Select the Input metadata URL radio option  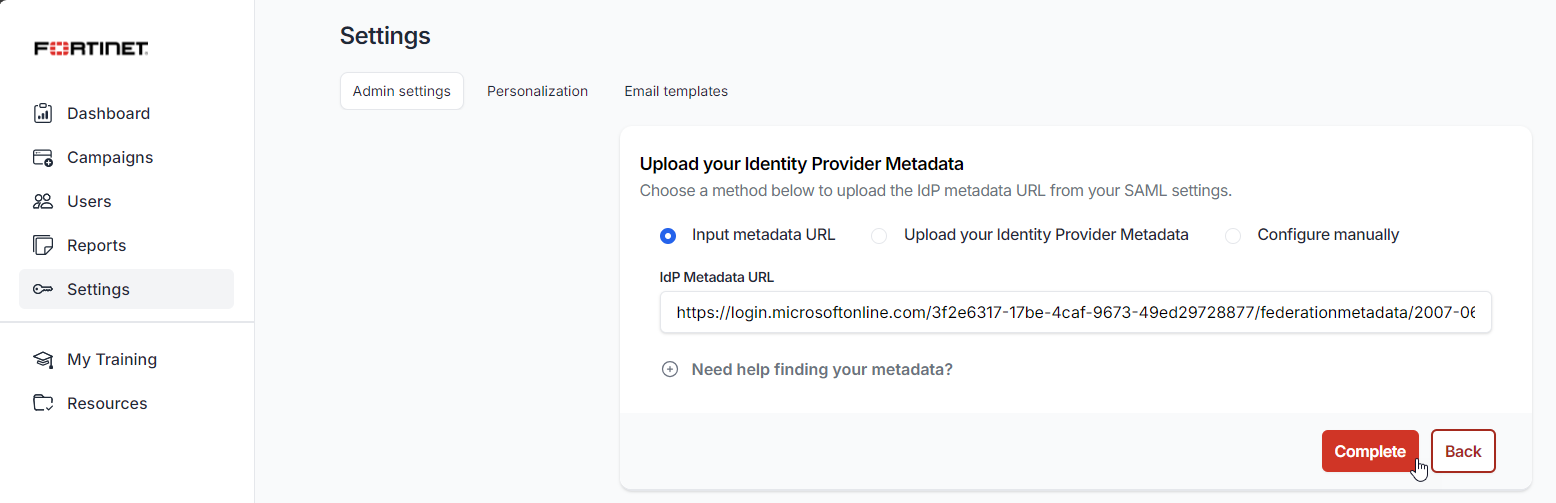pos(668,236)
